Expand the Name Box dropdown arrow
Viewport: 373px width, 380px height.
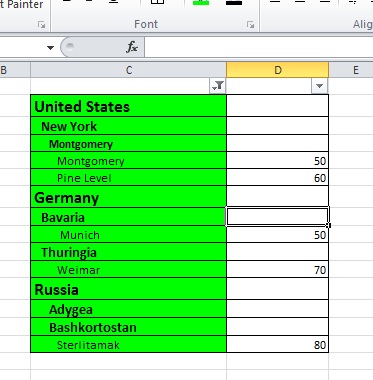click(50, 48)
